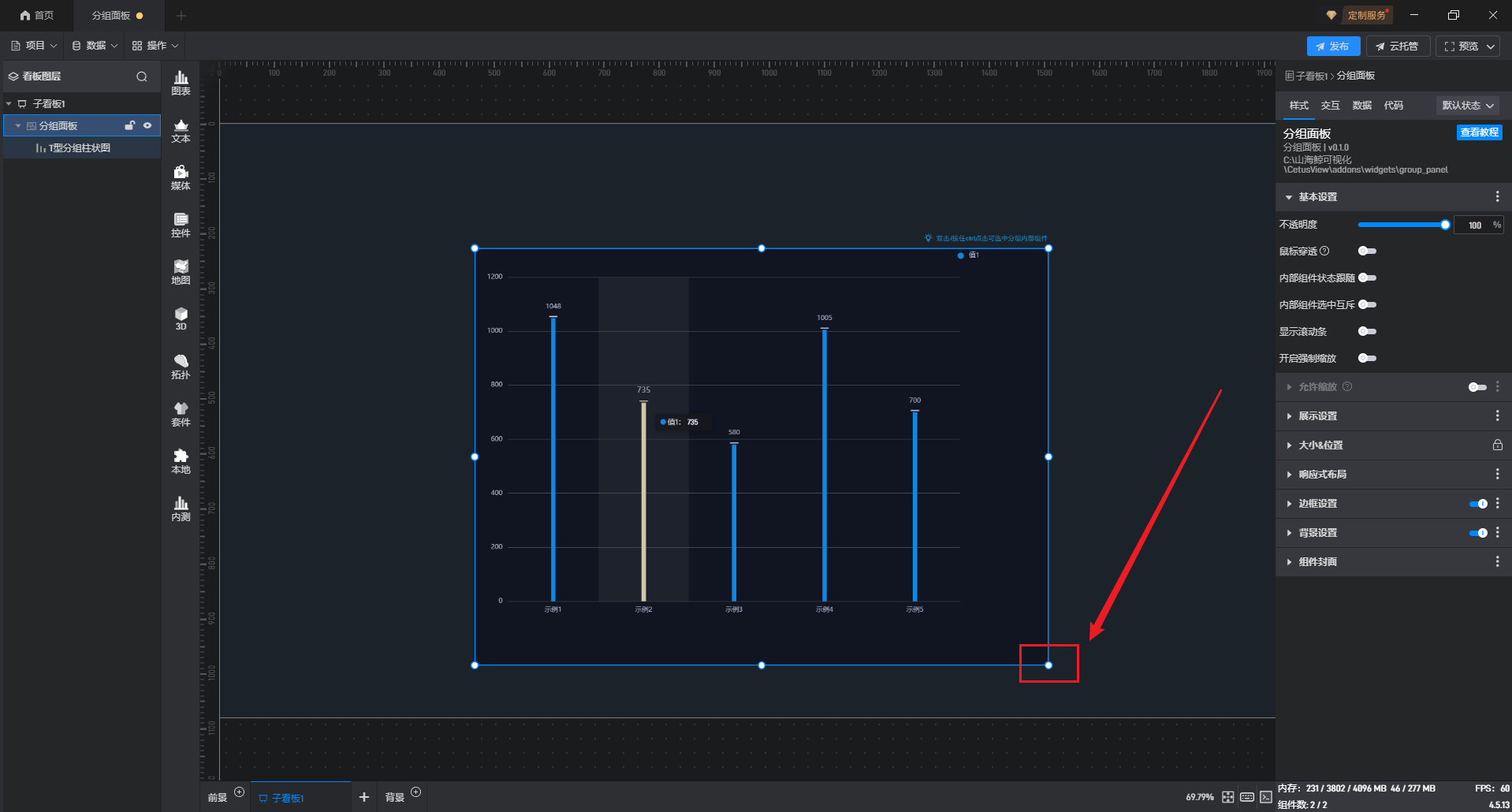Image resolution: width=1512 pixels, height=812 pixels.
Task: Click the 不透明度 opacity slider
Action: [x=1402, y=225]
